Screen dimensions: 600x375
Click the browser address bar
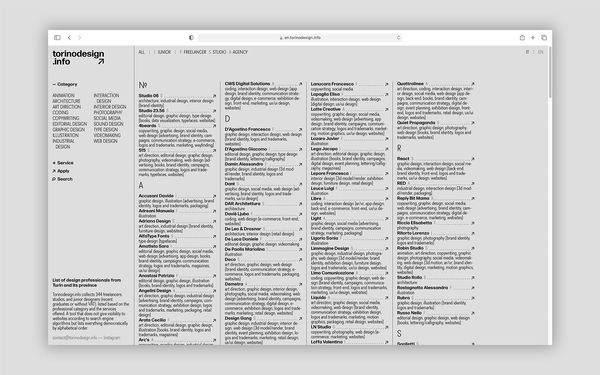(x=300, y=38)
